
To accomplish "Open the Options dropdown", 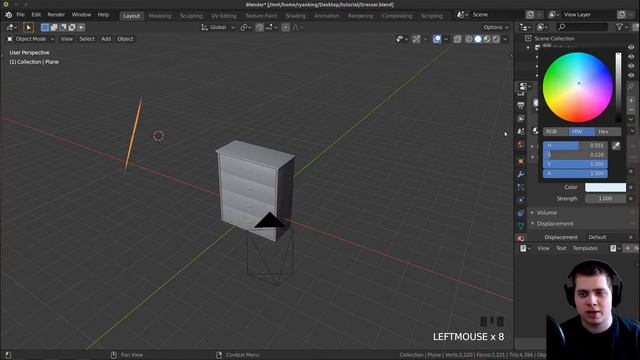I will point(496,27).
